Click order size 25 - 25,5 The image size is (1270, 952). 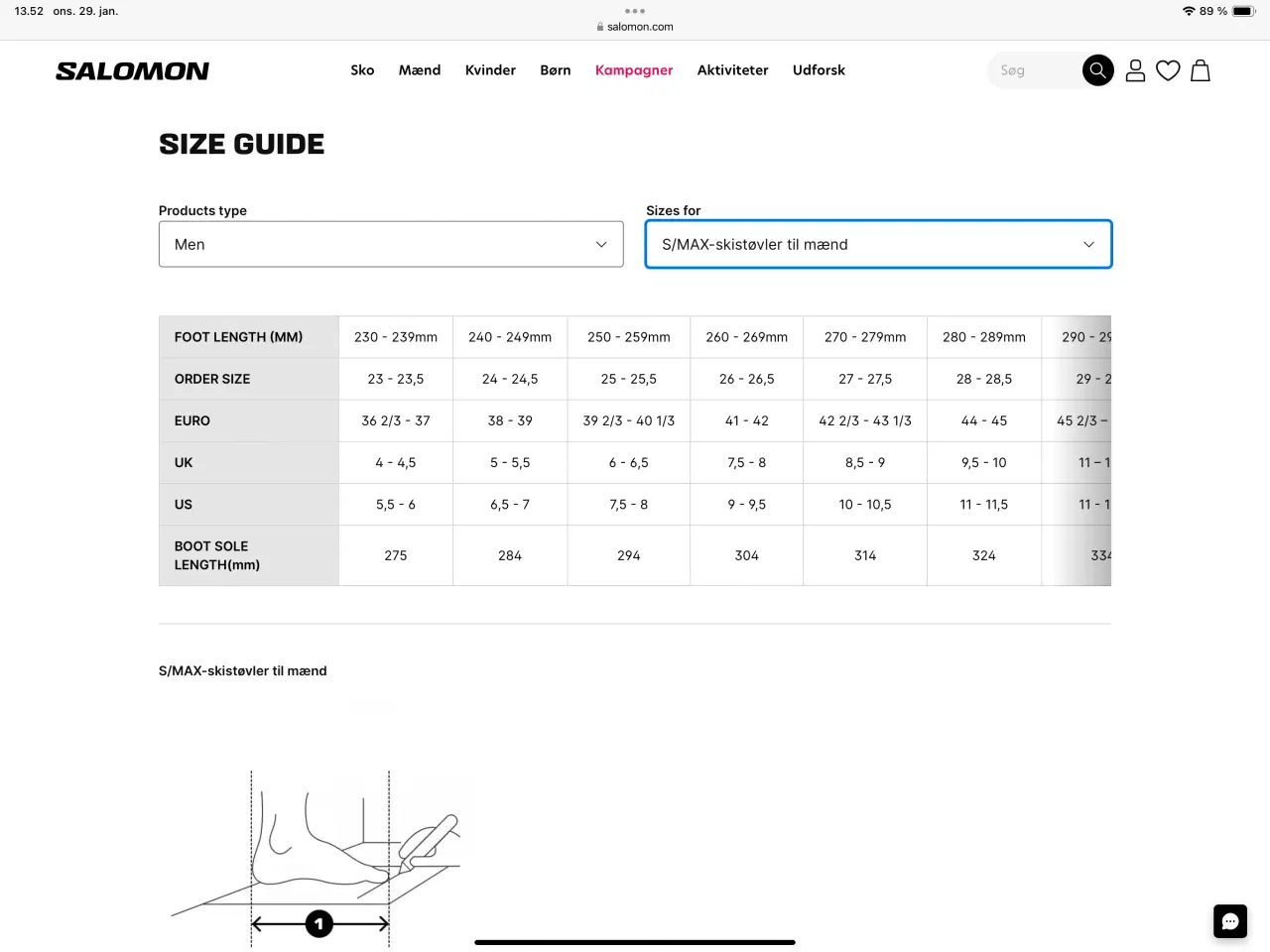tap(629, 379)
